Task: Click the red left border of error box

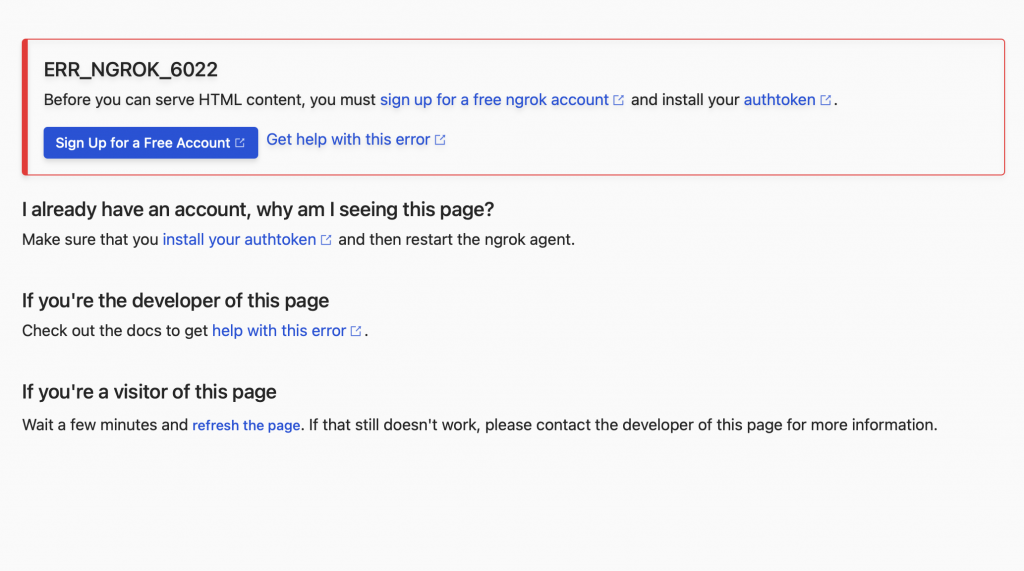Action: click(25, 107)
